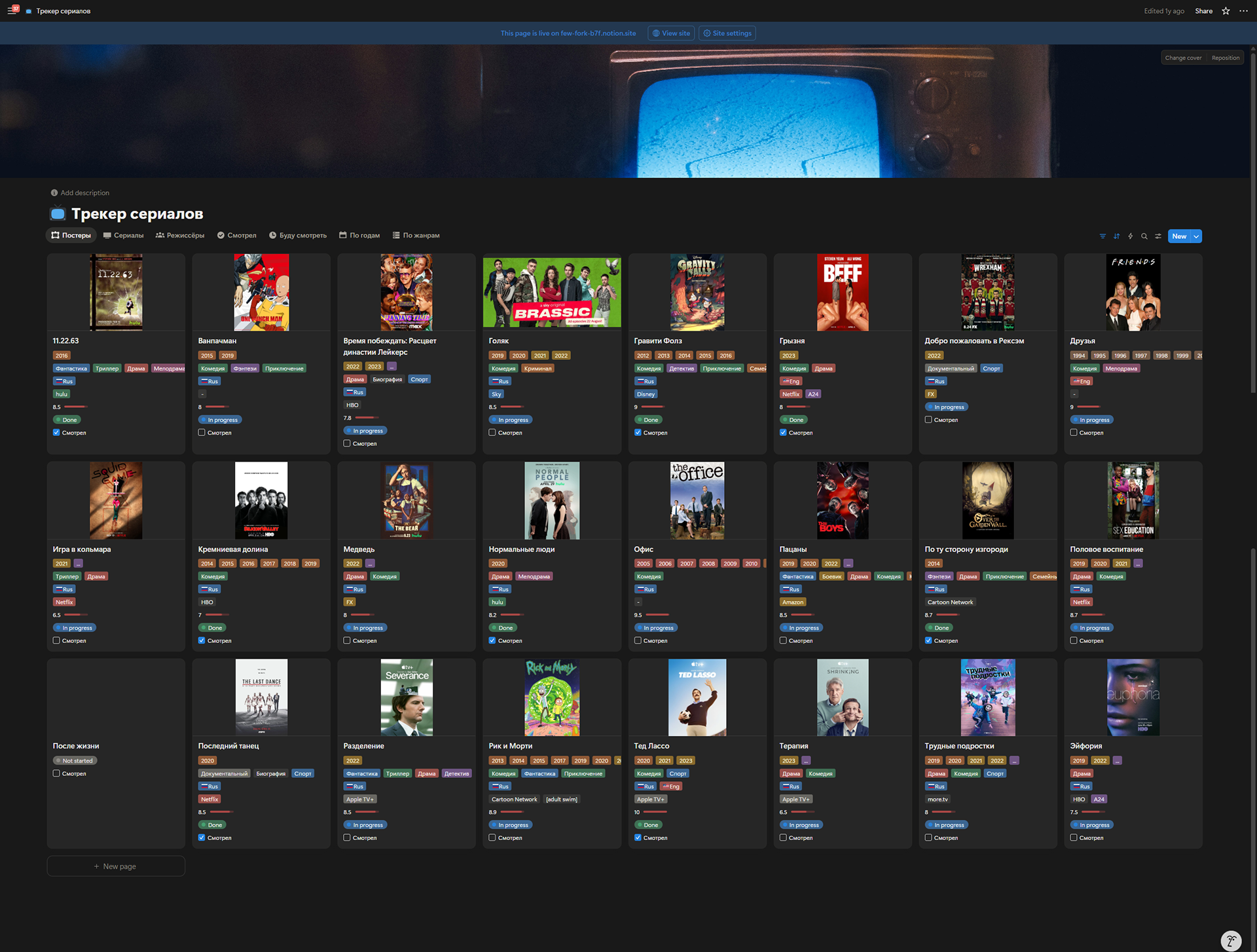Open automations lightning bolt icon
Image resolution: width=1257 pixels, height=952 pixels.
tap(1130, 236)
